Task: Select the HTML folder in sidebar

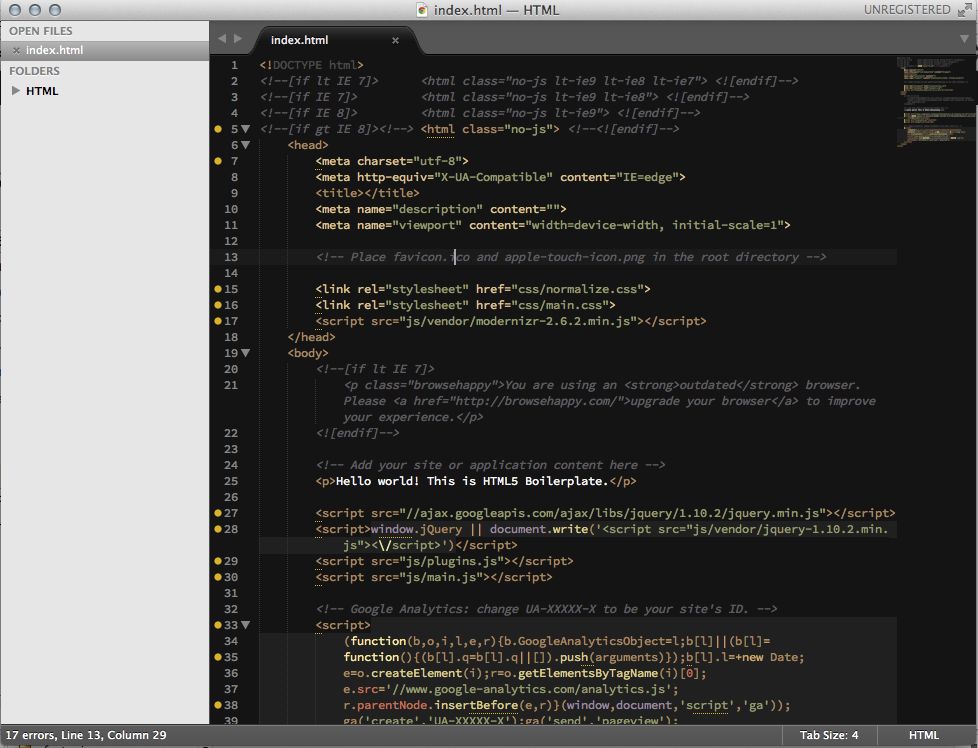Action: [42, 91]
